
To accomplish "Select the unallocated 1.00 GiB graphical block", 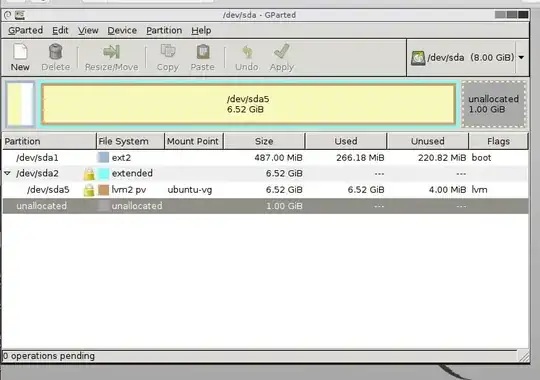I will (x=494, y=104).
